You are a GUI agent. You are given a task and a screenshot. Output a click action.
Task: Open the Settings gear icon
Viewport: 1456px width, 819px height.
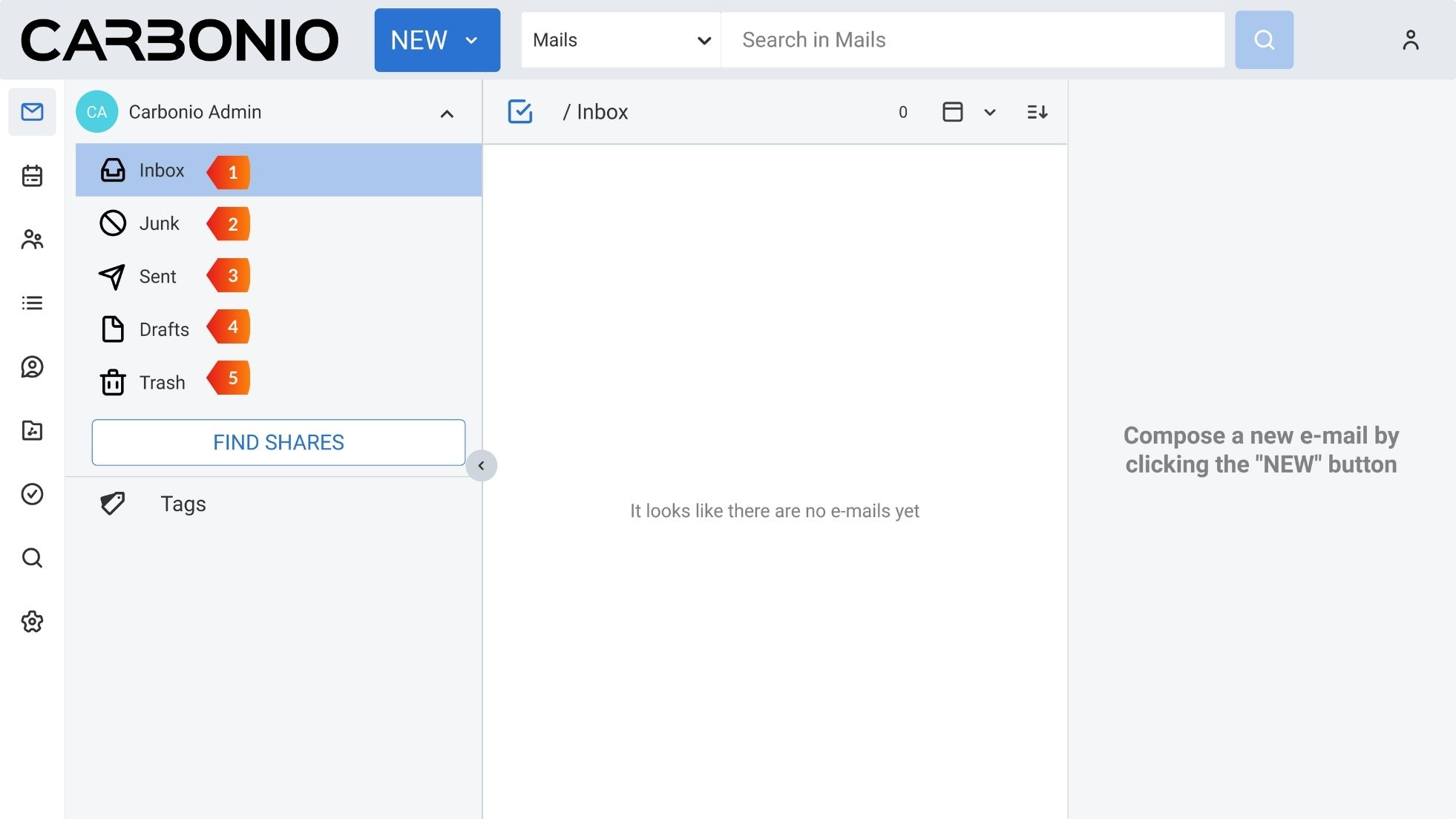32,622
